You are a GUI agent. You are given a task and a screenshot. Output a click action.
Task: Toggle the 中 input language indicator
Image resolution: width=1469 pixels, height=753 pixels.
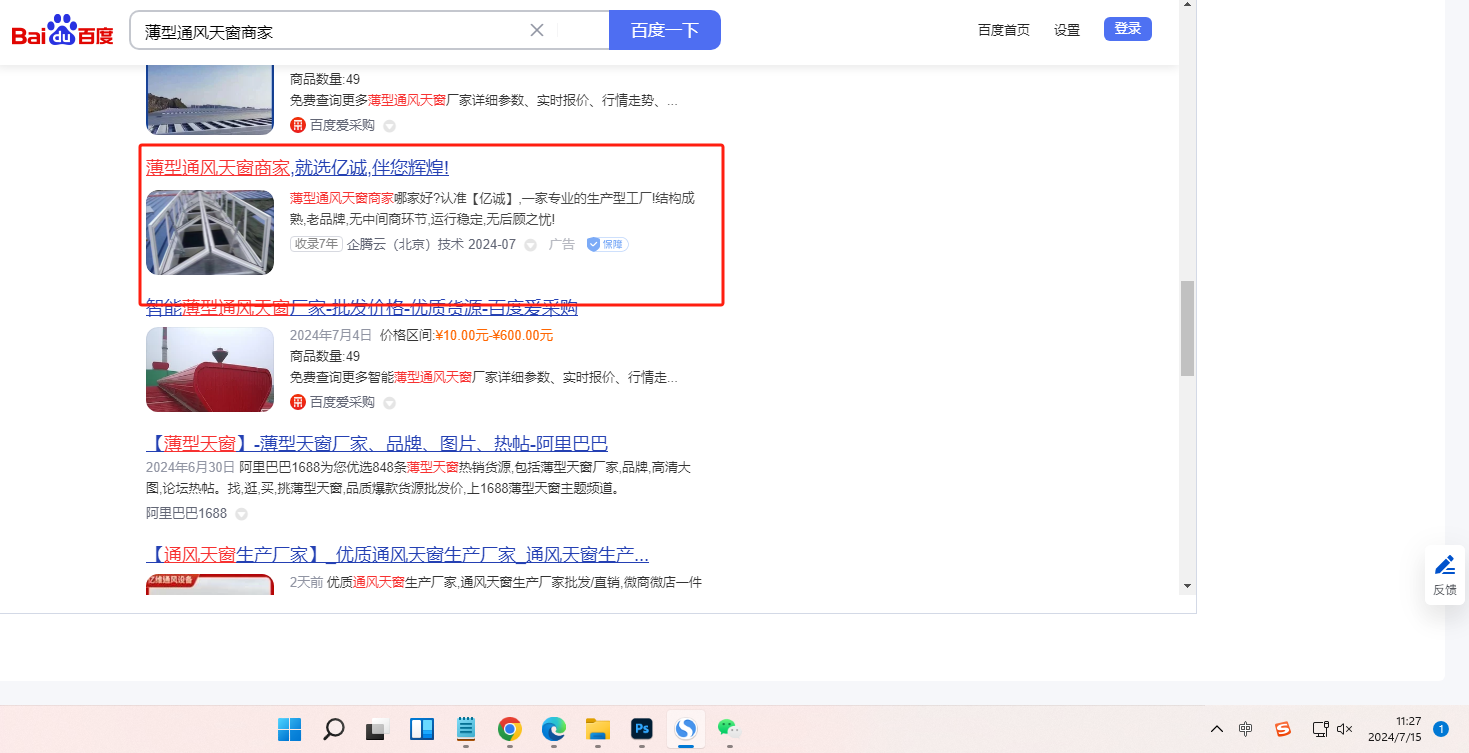1245,729
